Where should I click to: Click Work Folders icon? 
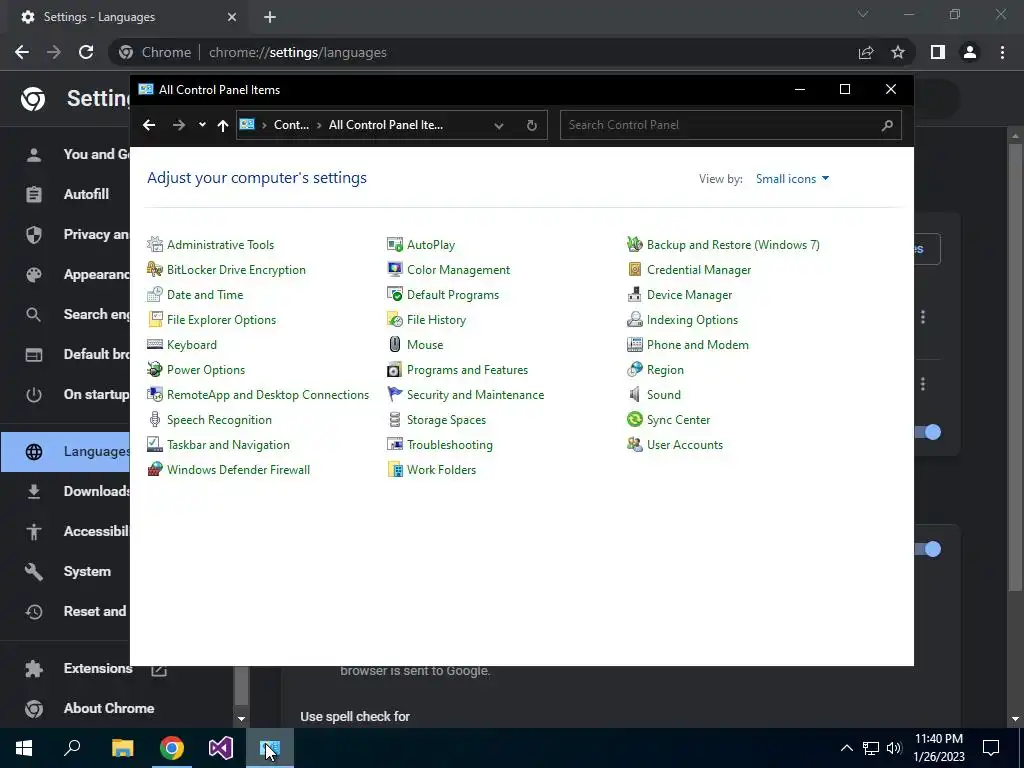pos(394,470)
